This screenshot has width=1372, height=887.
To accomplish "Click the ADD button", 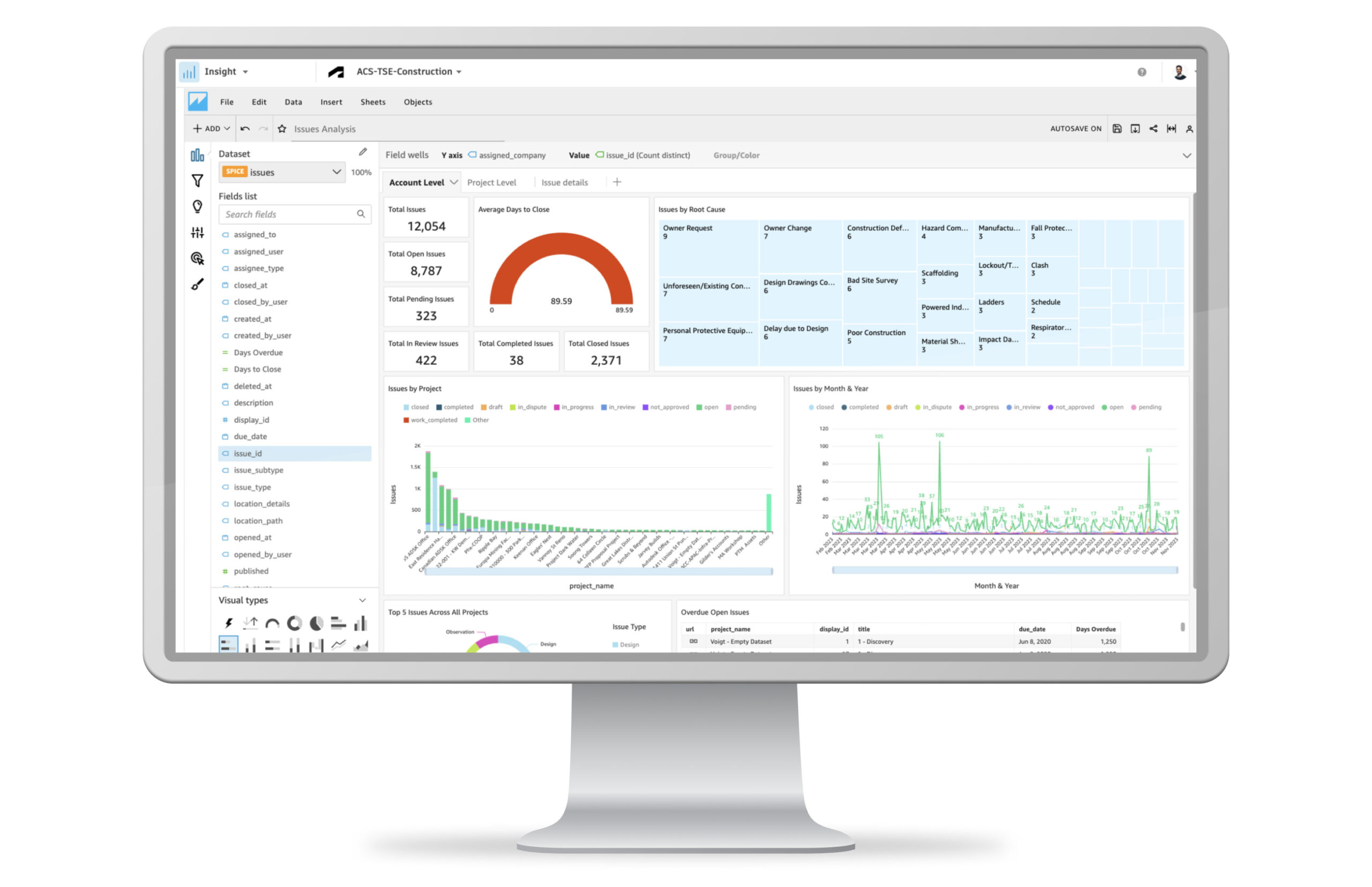I will [210, 128].
